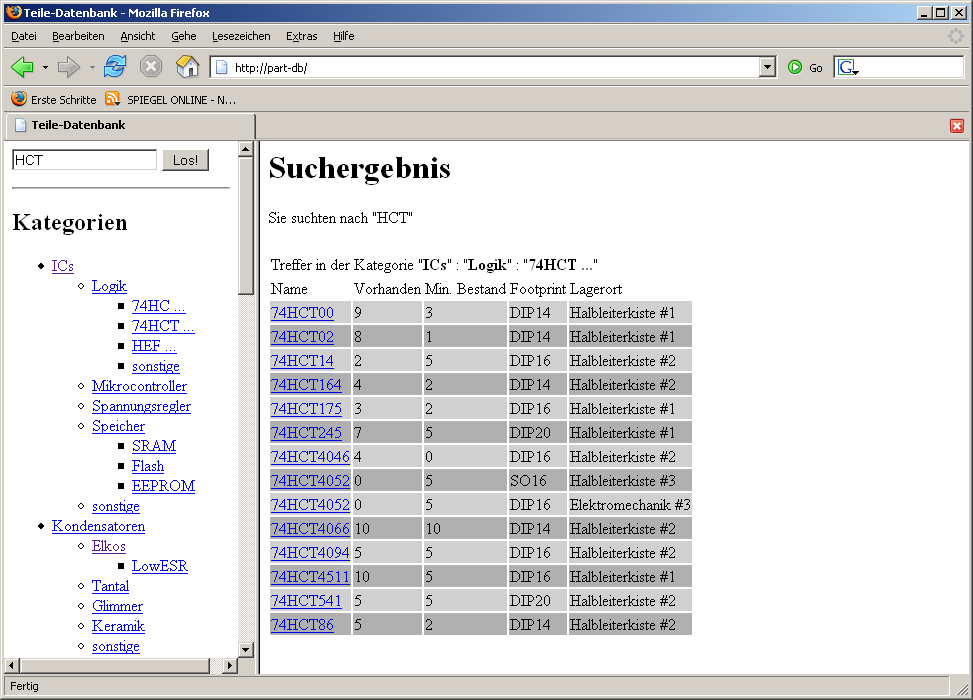This screenshot has height=700, width=973.
Task: Click the sidebar scroll down arrow
Action: coord(246,650)
